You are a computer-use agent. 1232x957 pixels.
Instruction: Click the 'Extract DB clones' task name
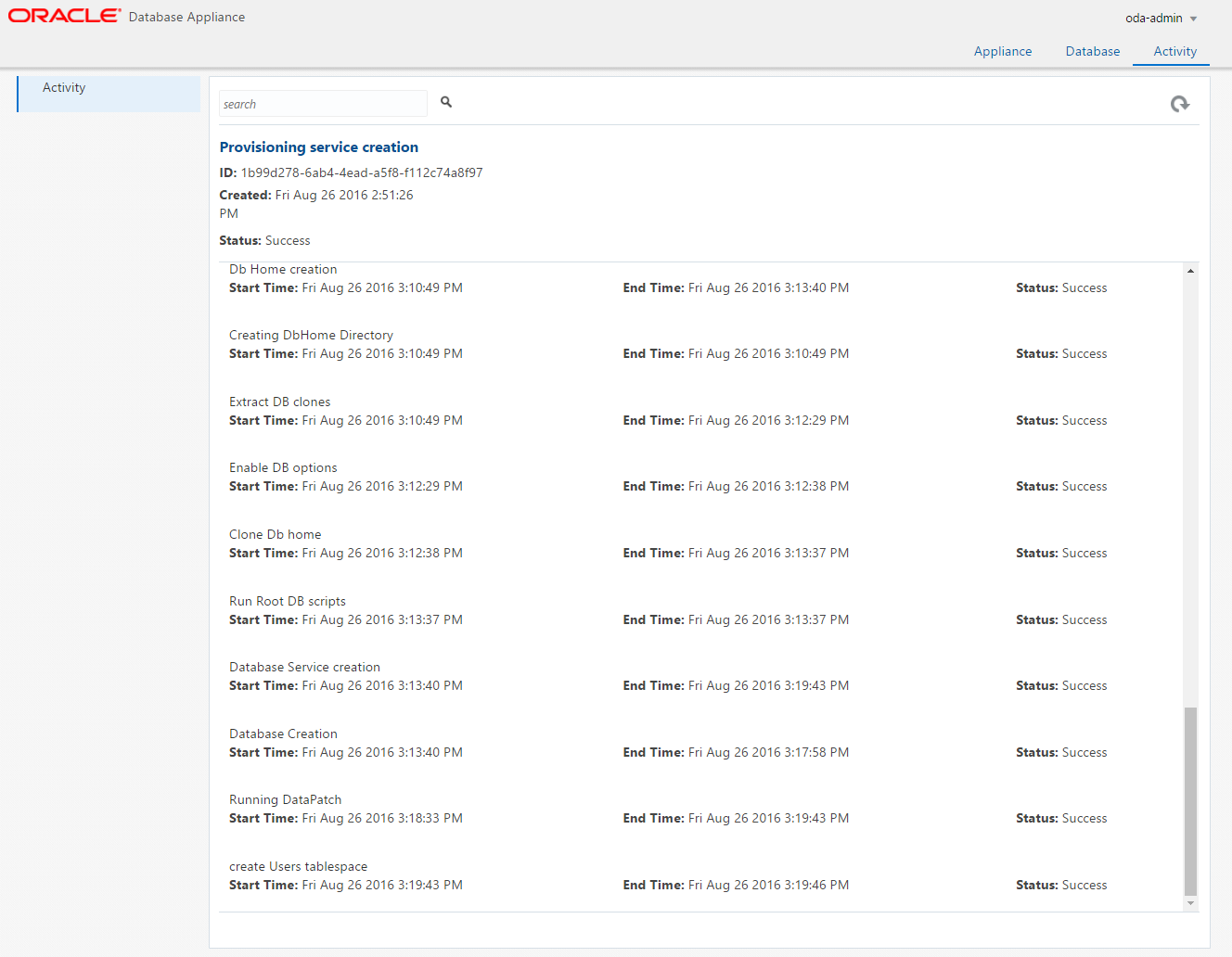pos(279,402)
